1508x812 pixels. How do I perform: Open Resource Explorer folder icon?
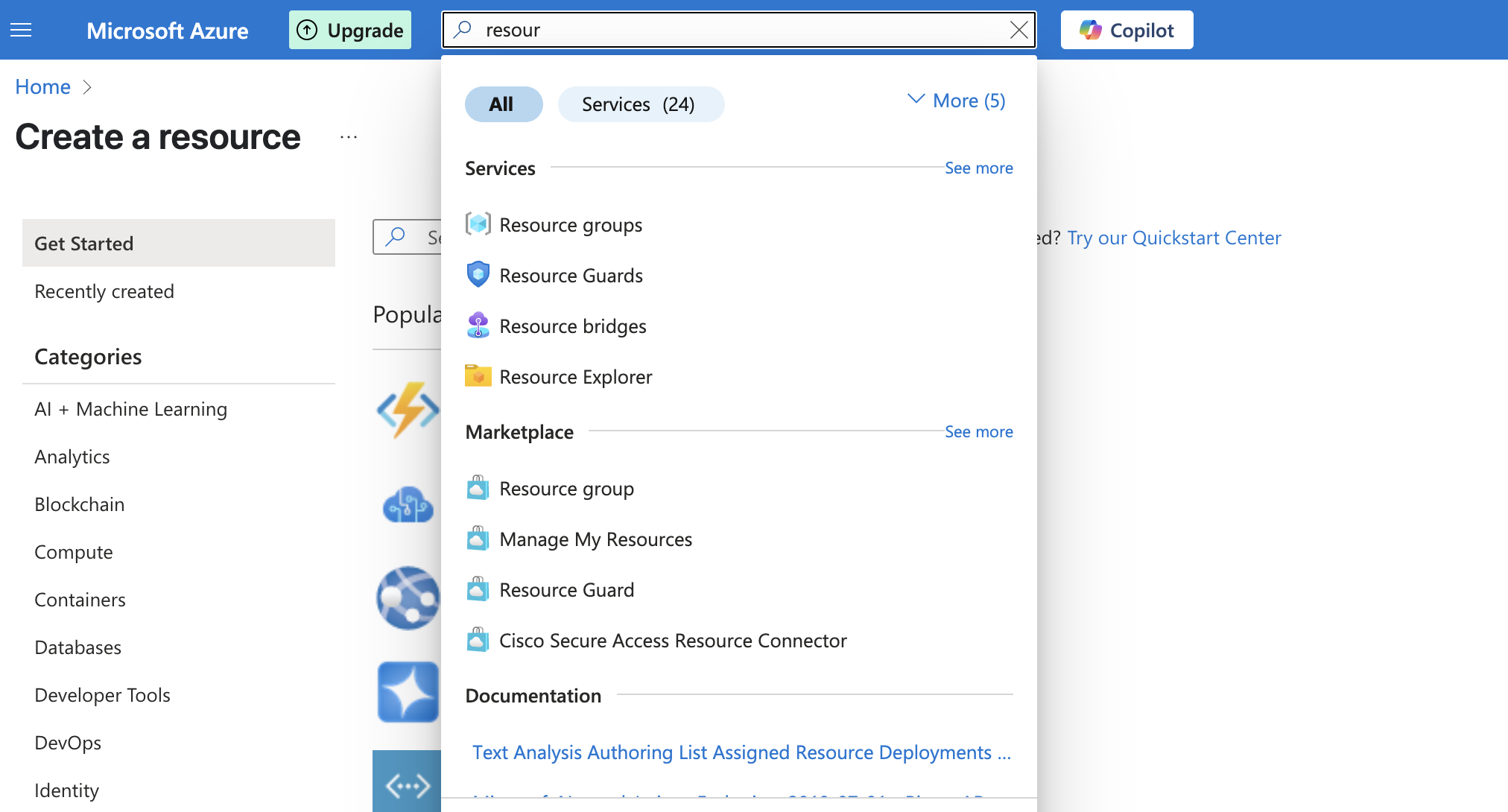pos(478,376)
